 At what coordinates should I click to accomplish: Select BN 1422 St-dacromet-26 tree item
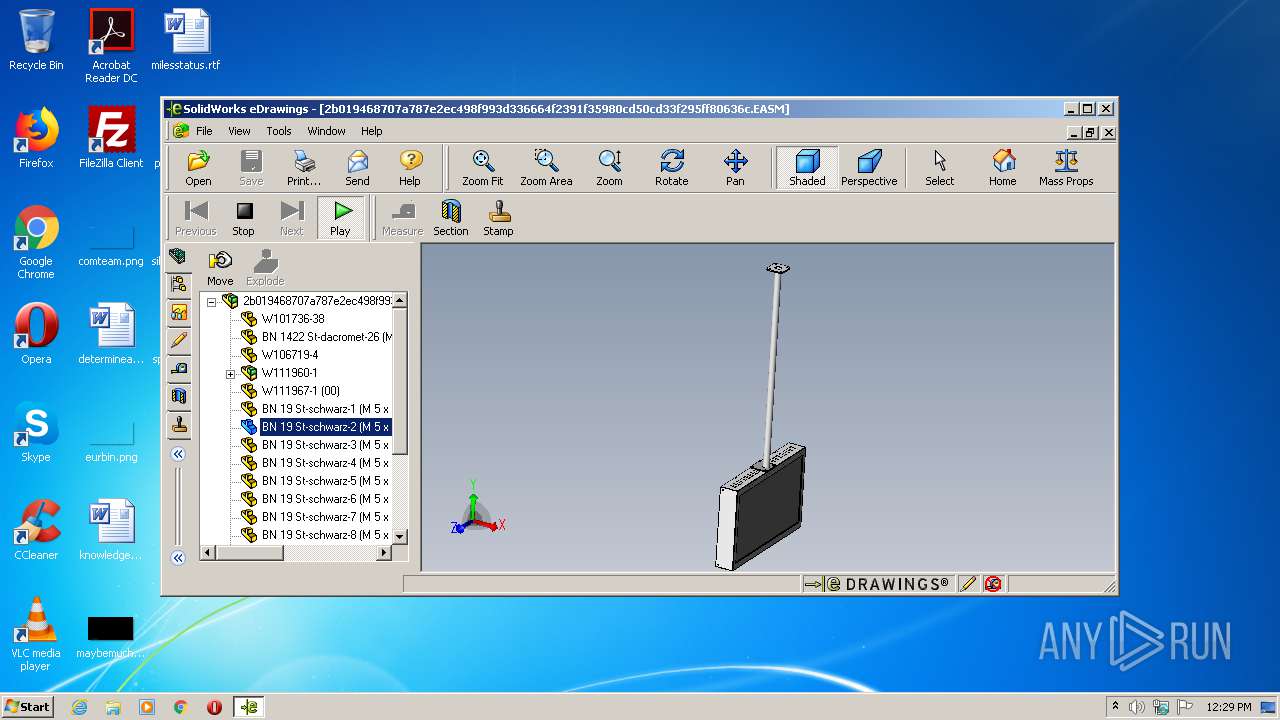326,337
